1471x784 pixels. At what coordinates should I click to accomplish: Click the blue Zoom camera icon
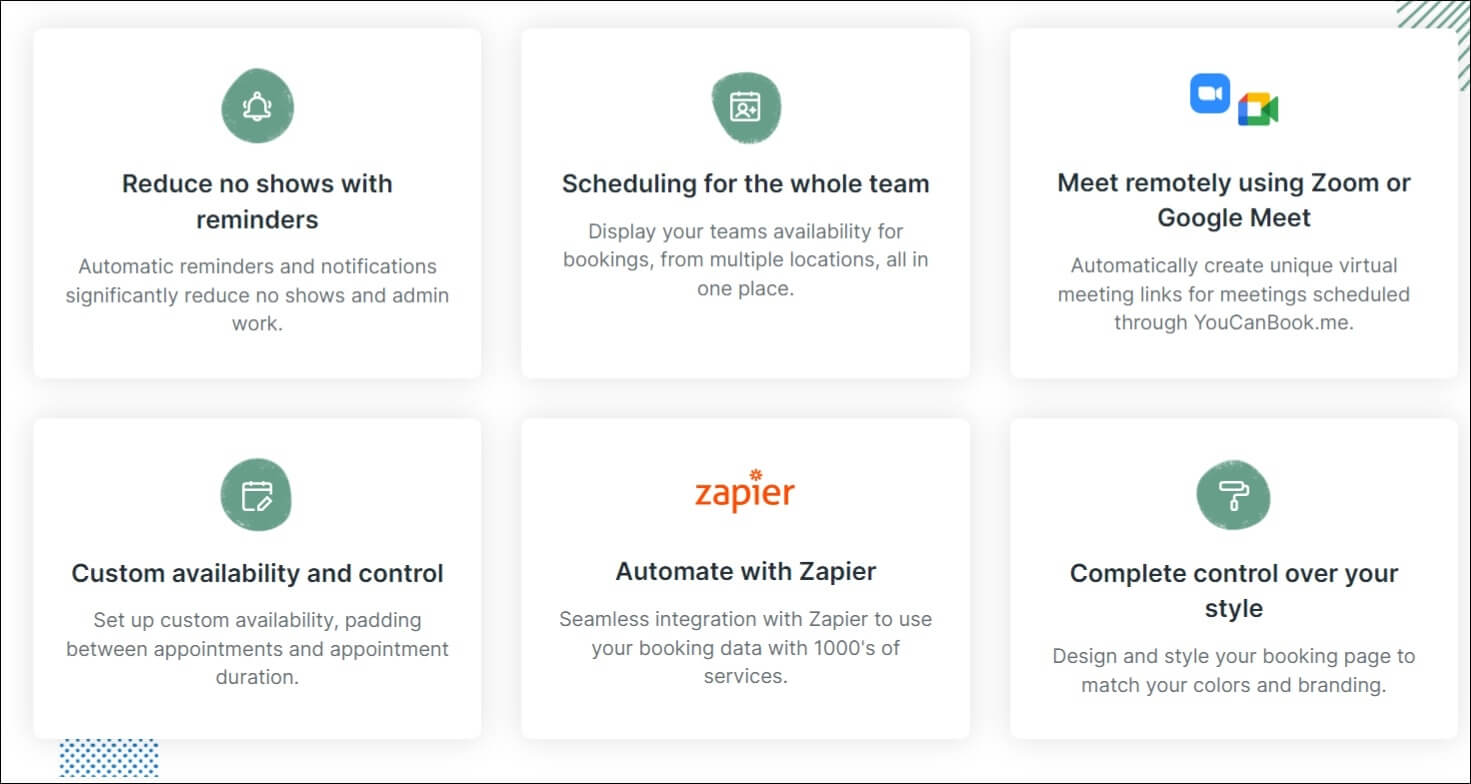pos(1209,93)
